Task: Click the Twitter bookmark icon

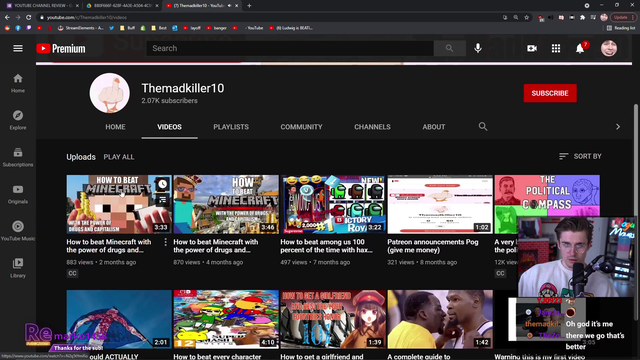Action: point(111,28)
